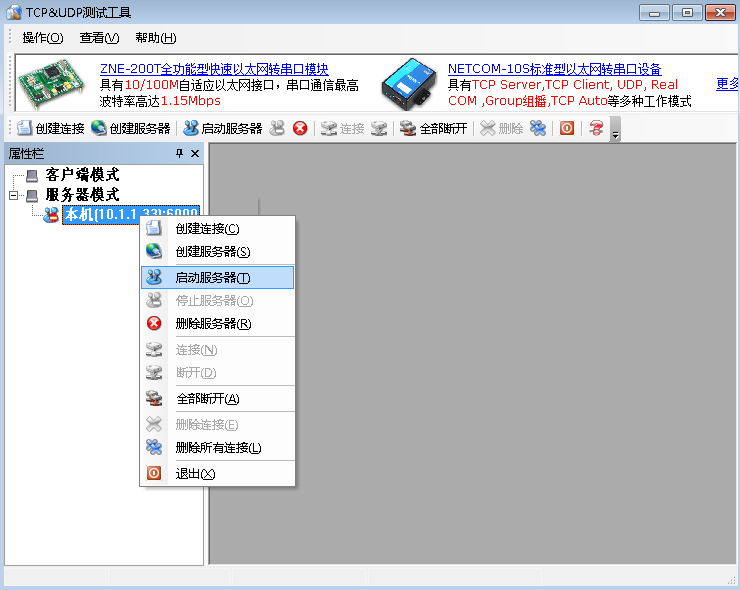The image size is (740, 590).
Task: Open the 操作(O) menu
Action: pyautogui.click(x=42, y=38)
